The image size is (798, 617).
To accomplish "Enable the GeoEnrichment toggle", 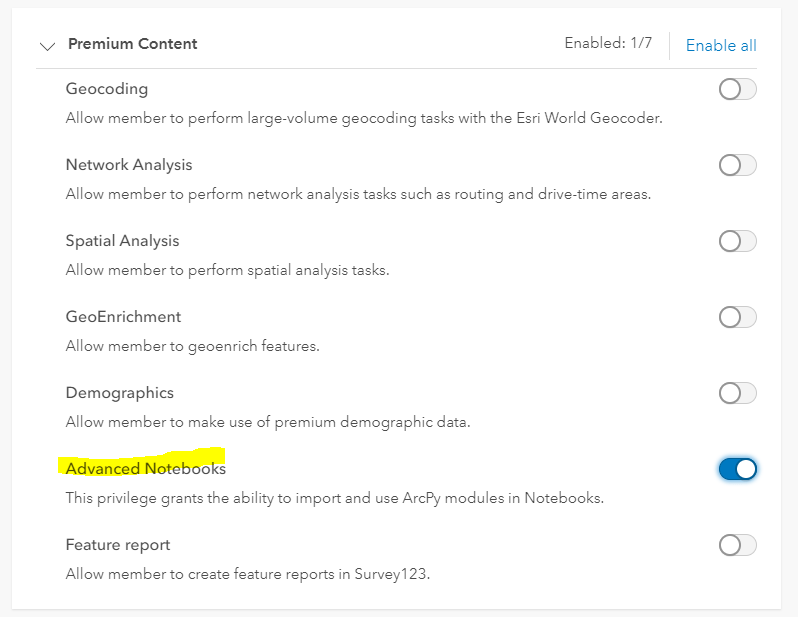I will (737, 317).
